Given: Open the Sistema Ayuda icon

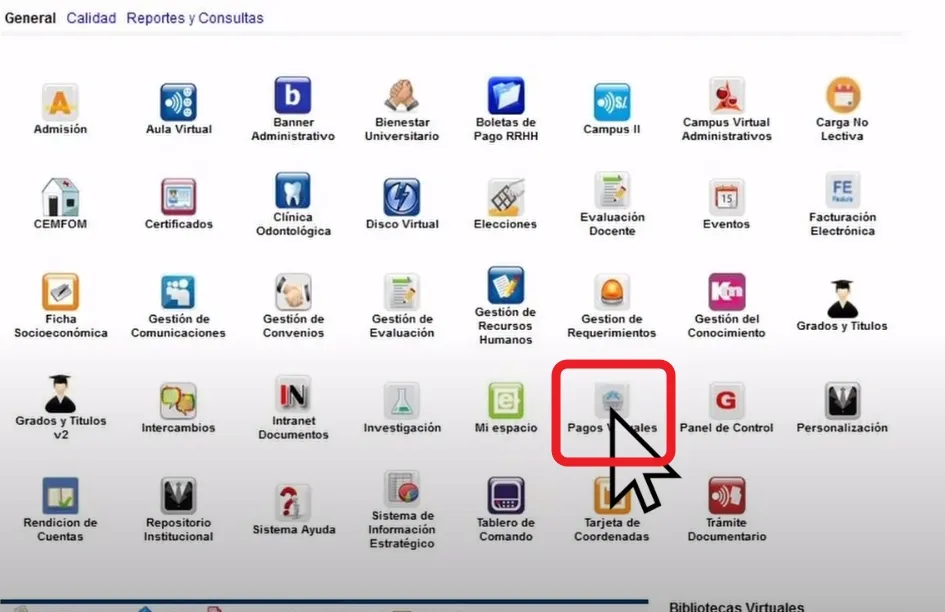Looking at the screenshot, I should [x=293, y=502].
